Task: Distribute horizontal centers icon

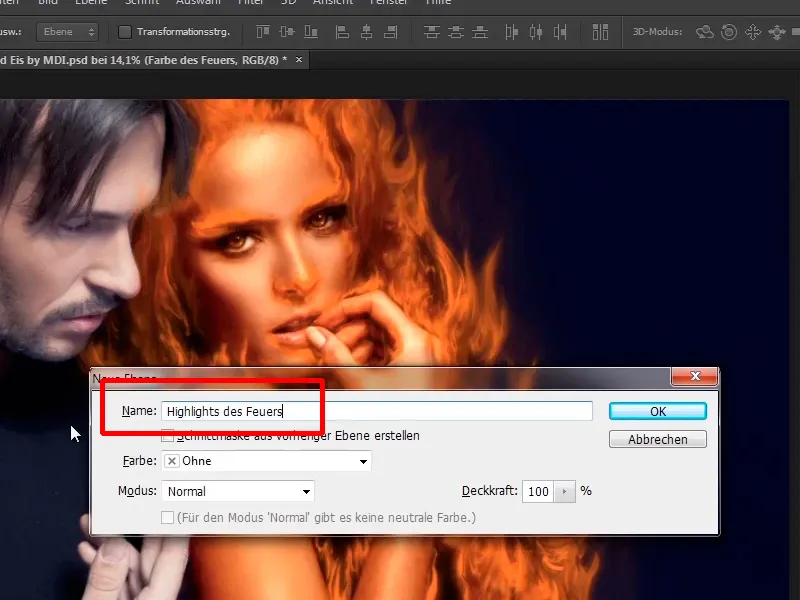Action: pos(536,32)
